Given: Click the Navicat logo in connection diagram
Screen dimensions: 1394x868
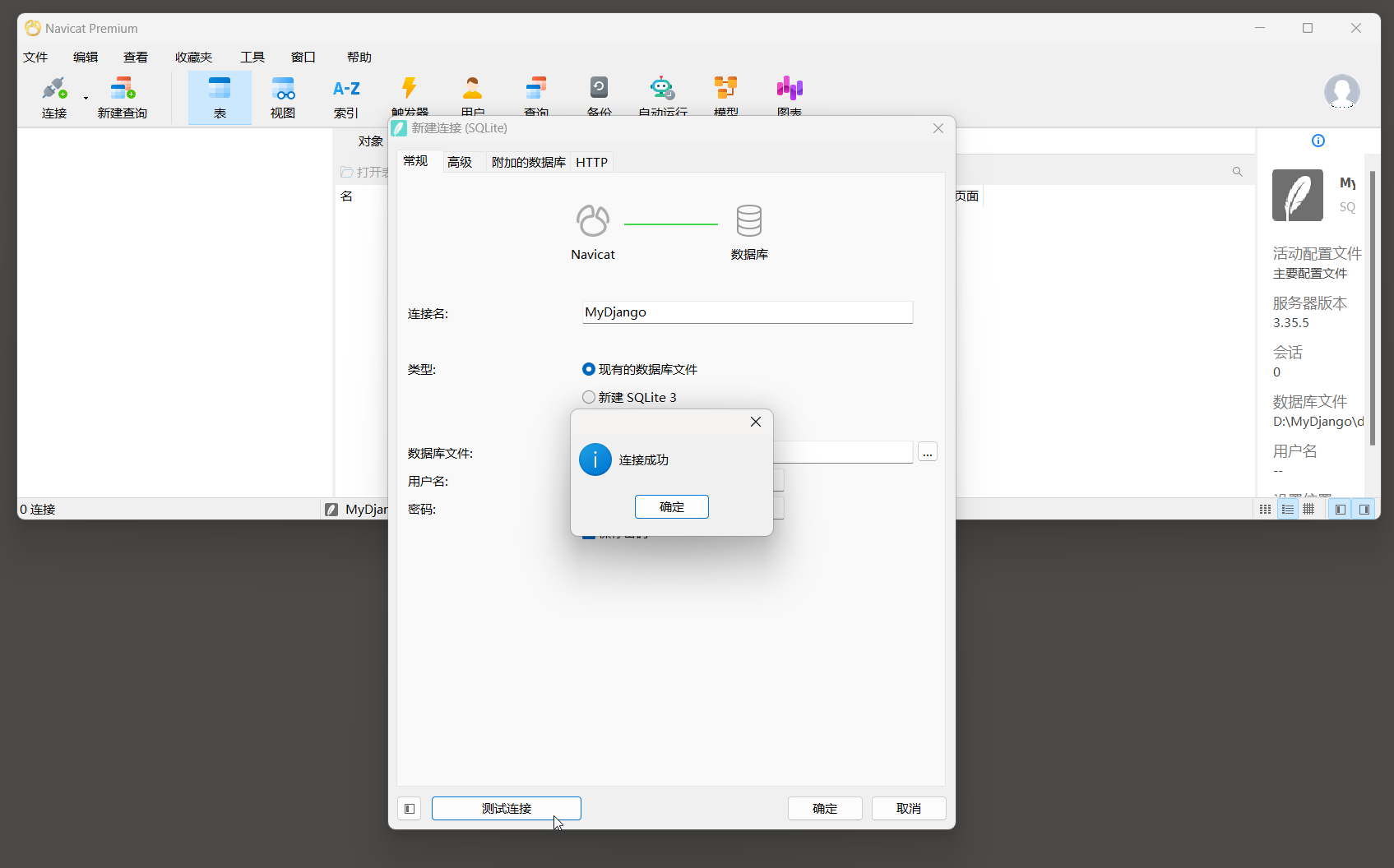Looking at the screenshot, I should (x=593, y=221).
